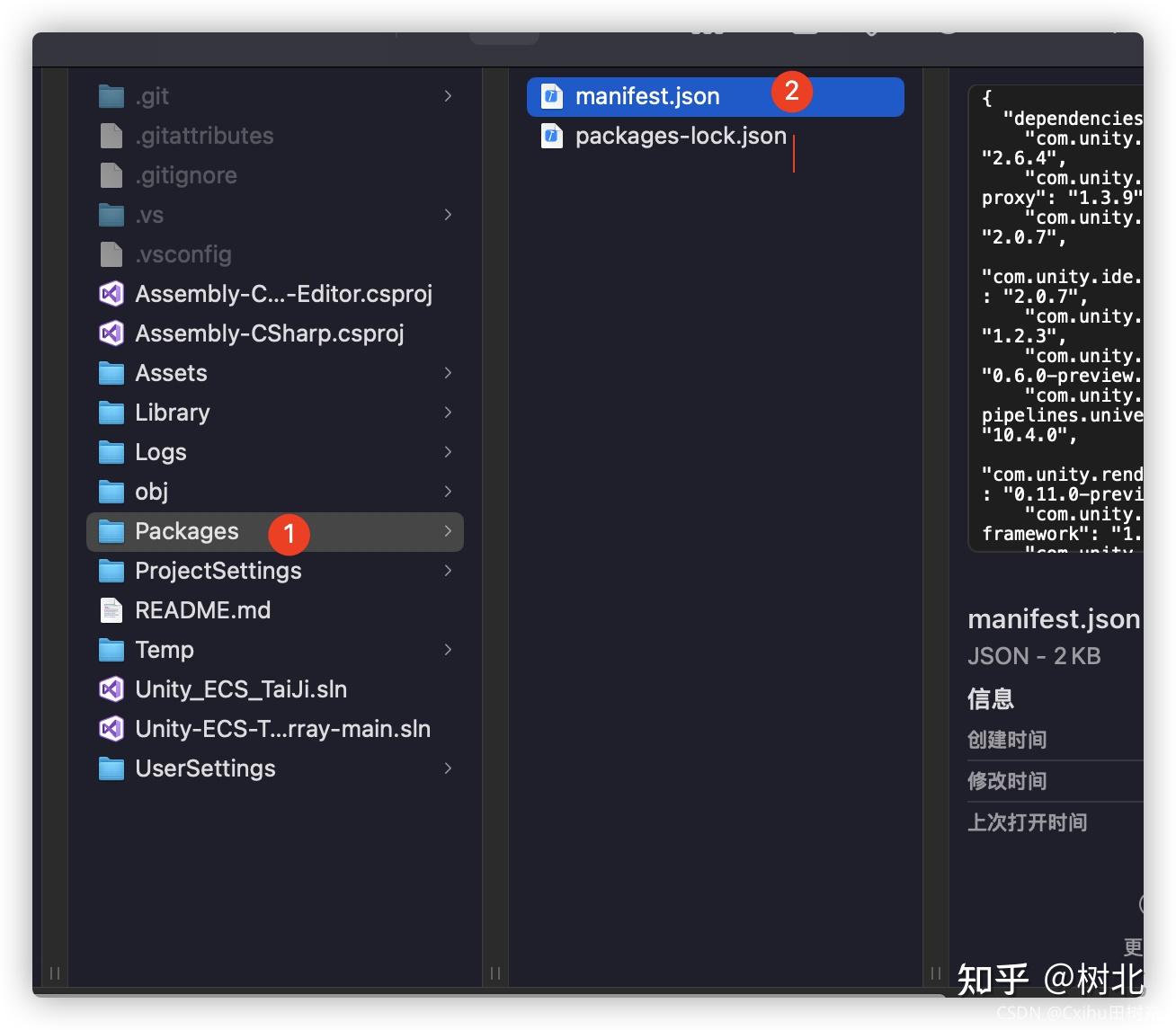Expand the UserSettings folder chevron
The width and height of the screenshot is (1176, 1030).
click(x=448, y=768)
